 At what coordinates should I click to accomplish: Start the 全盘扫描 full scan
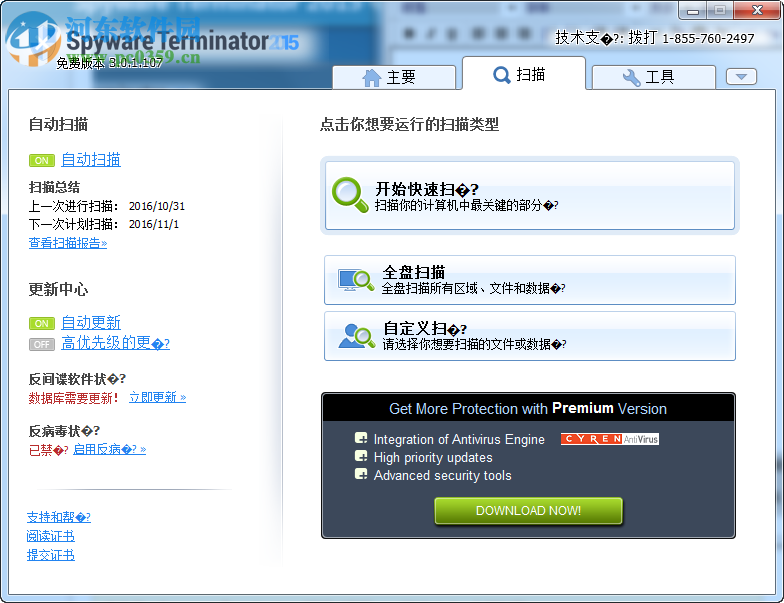click(530, 280)
